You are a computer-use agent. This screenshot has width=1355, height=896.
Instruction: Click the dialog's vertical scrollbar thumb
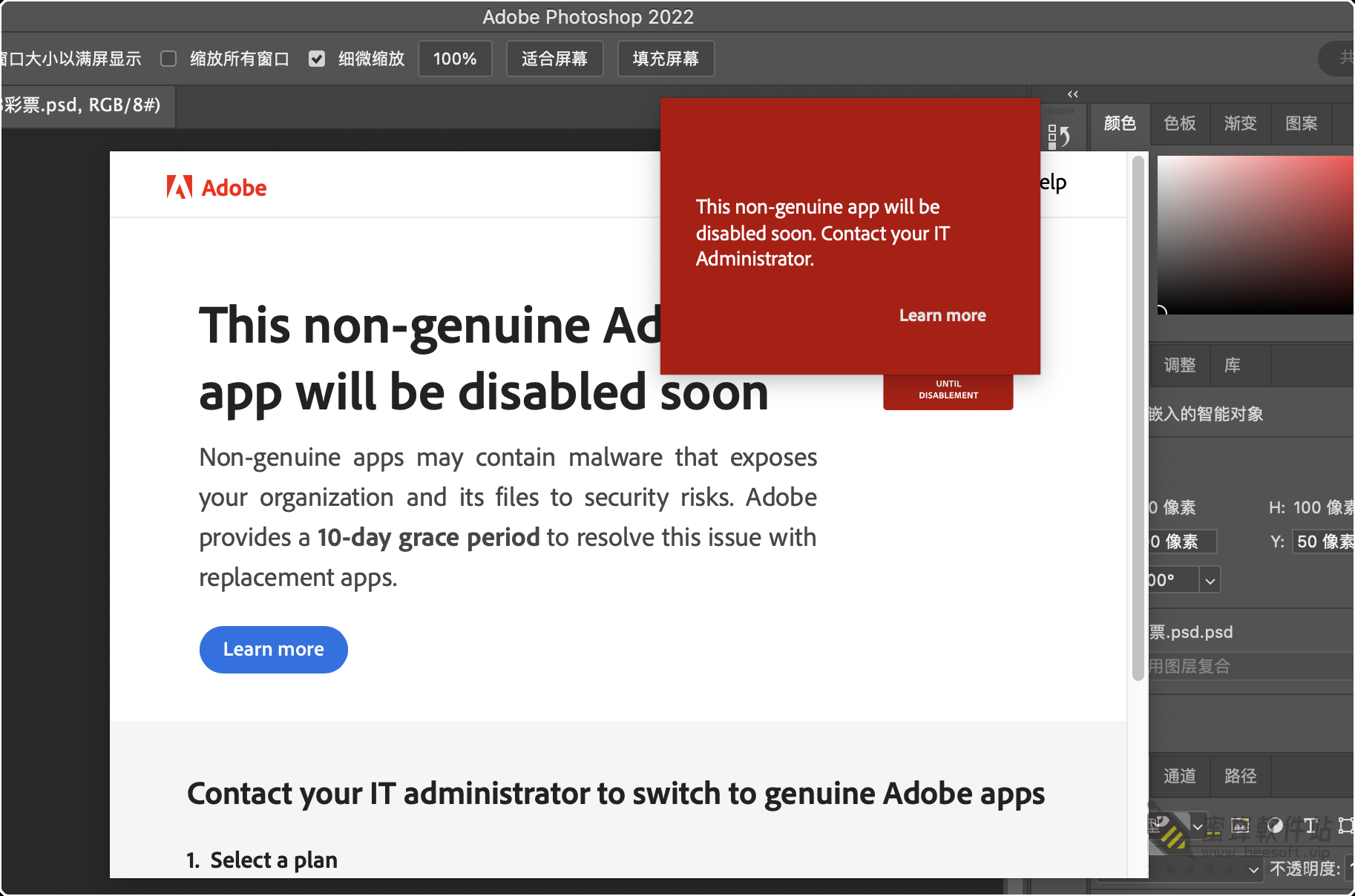(x=1138, y=418)
